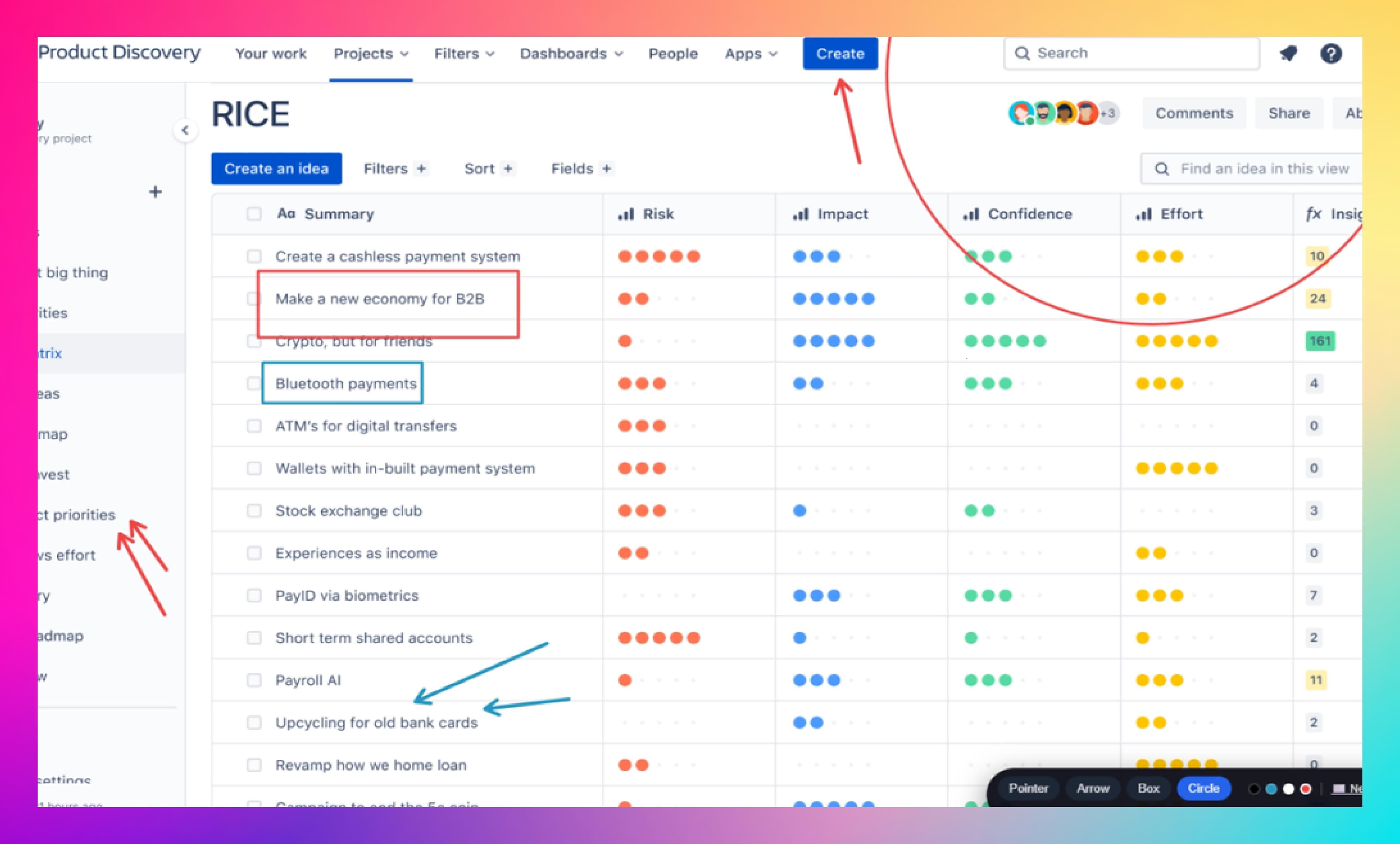Screen dimensions: 1400x844
Task: Check the box for PayID via biometrics
Action: point(254,596)
